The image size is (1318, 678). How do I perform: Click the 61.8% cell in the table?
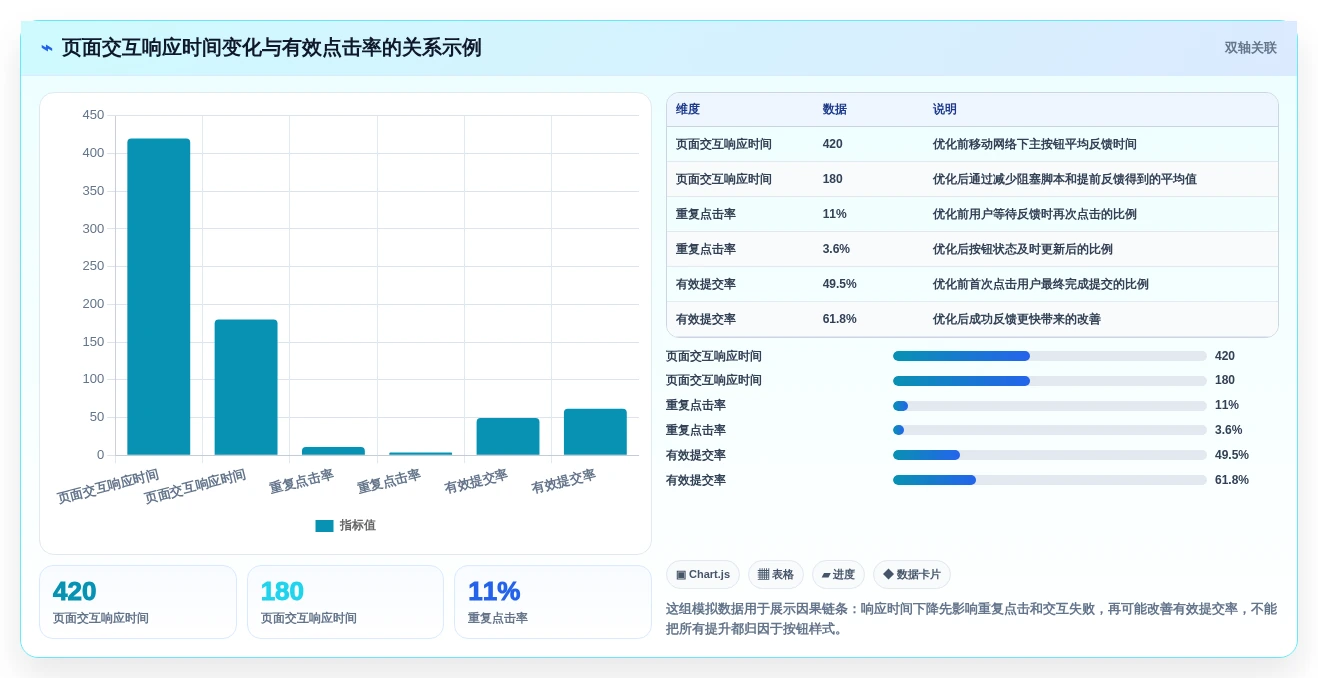[x=869, y=319]
